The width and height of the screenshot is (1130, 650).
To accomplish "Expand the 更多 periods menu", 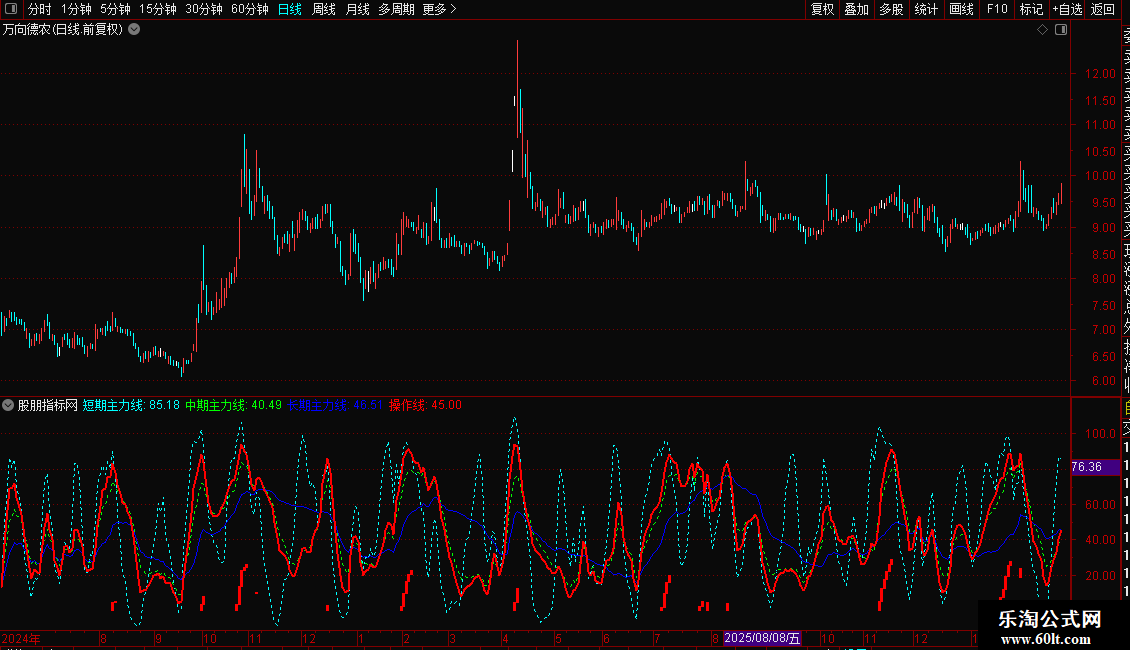I will (440, 9).
